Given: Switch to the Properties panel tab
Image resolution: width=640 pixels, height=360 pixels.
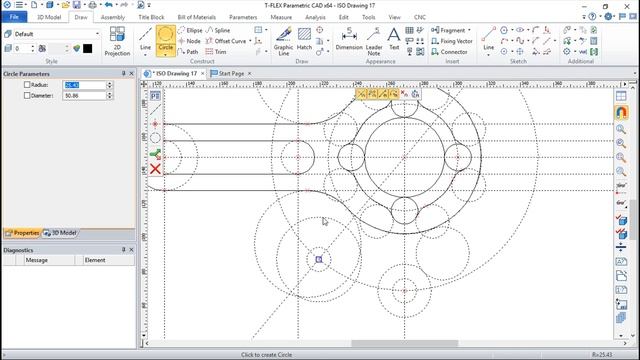Looking at the screenshot, I should [x=22, y=233].
